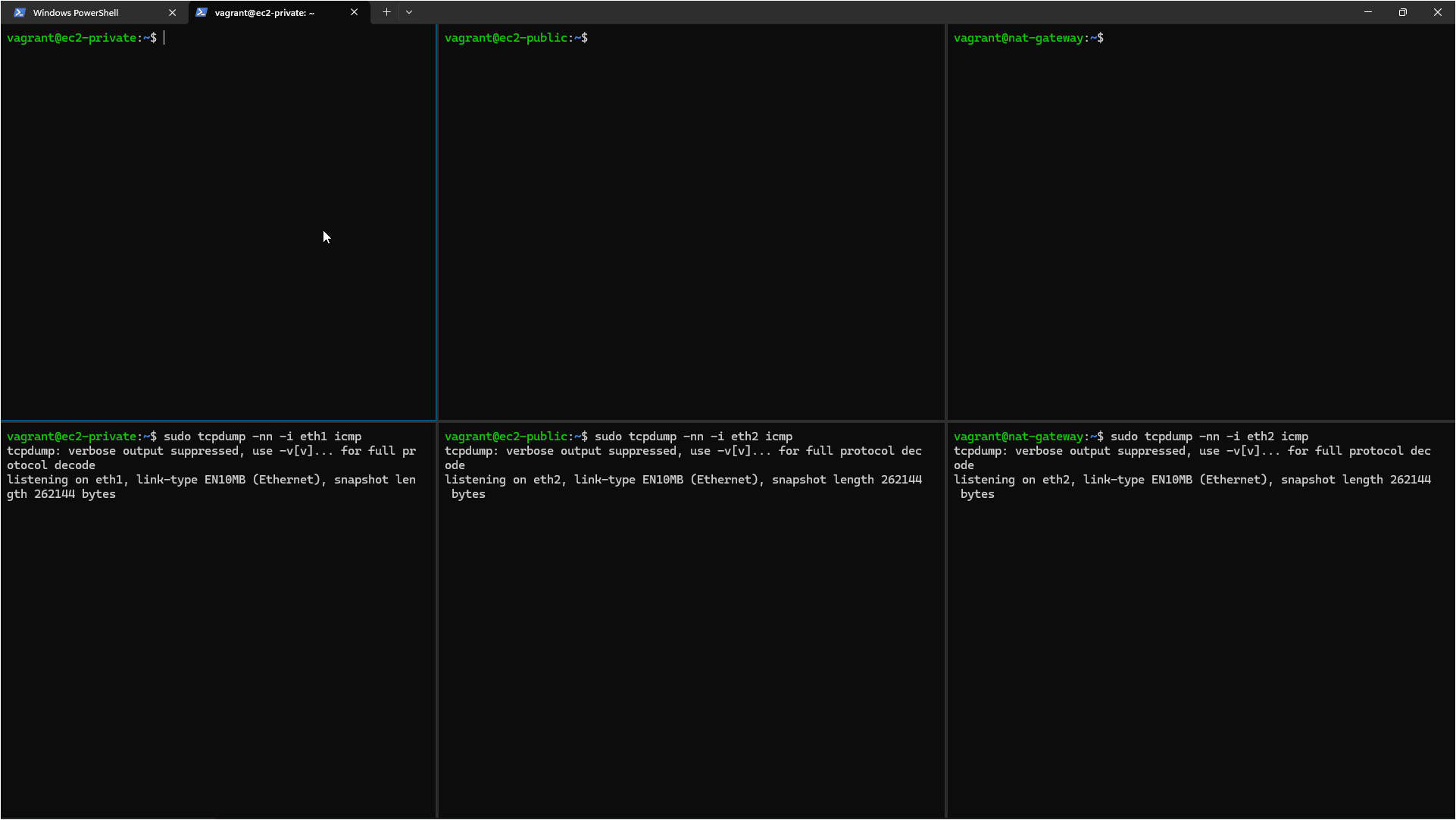The width and height of the screenshot is (1456, 820).
Task: Click the vagrant@ec2-private tab's PowerShell icon
Action: [202, 12]
